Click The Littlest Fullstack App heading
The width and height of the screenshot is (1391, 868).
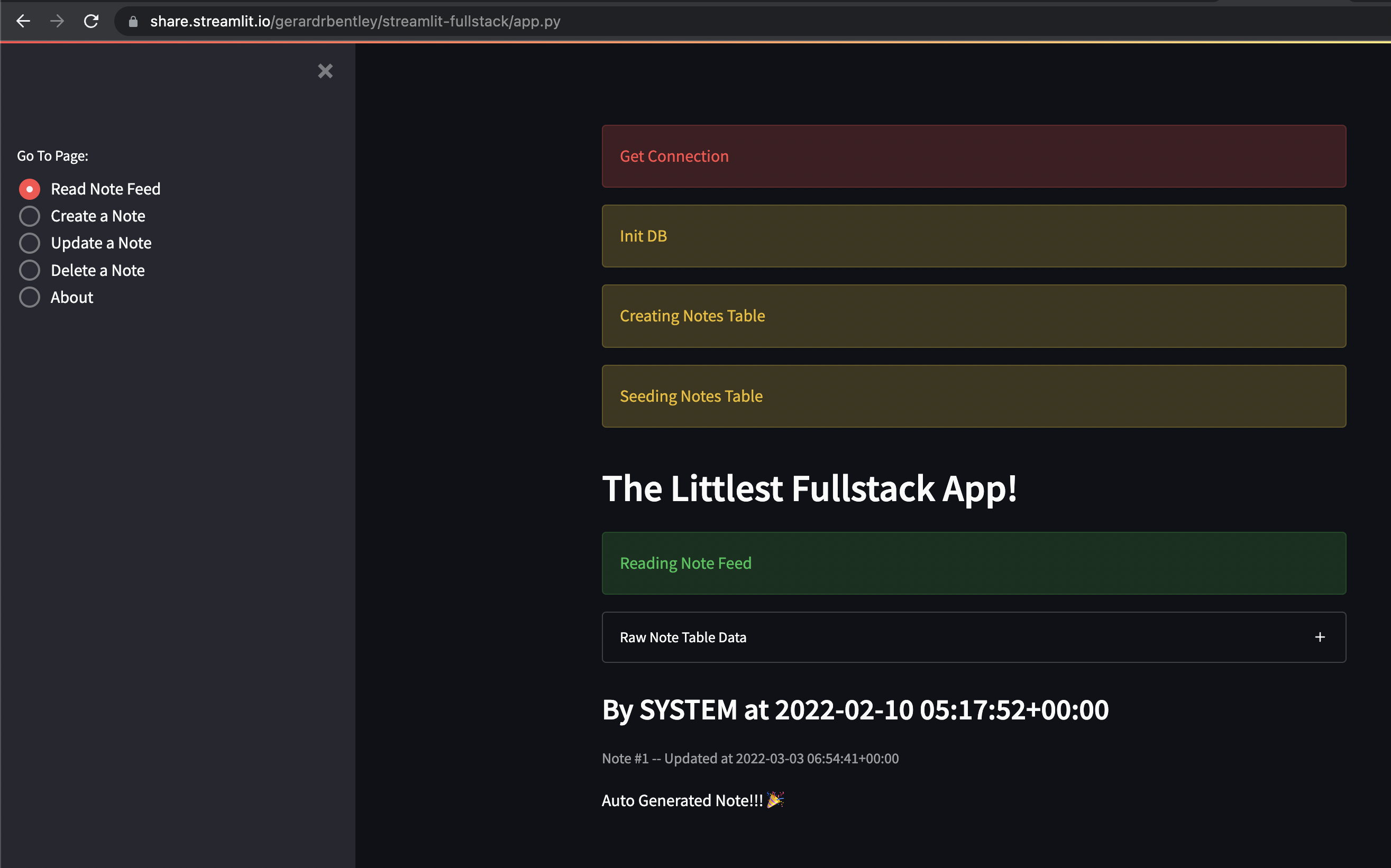pos(809,488)
